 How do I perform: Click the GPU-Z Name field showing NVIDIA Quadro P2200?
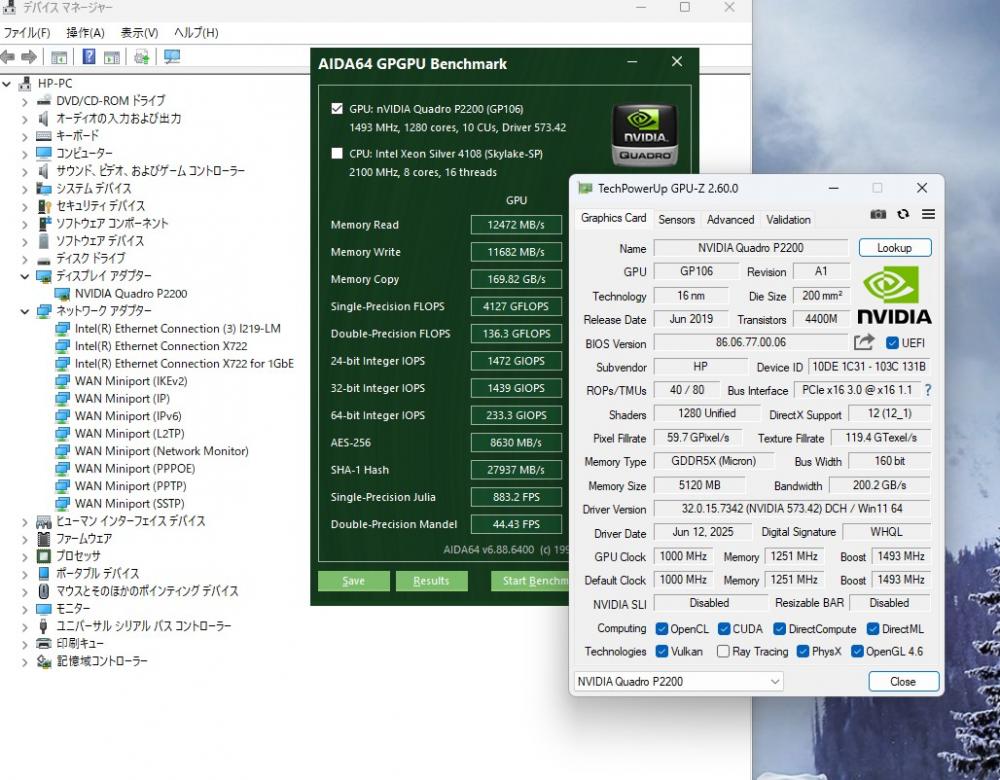coord(751,247)
